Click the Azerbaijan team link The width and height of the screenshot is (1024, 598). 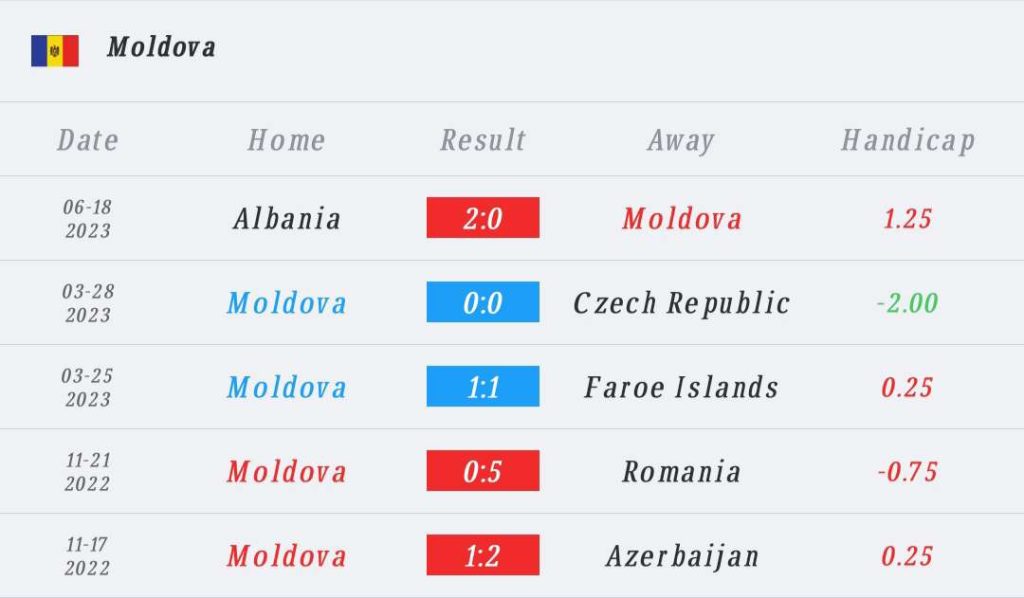click(x=682, y=556)
